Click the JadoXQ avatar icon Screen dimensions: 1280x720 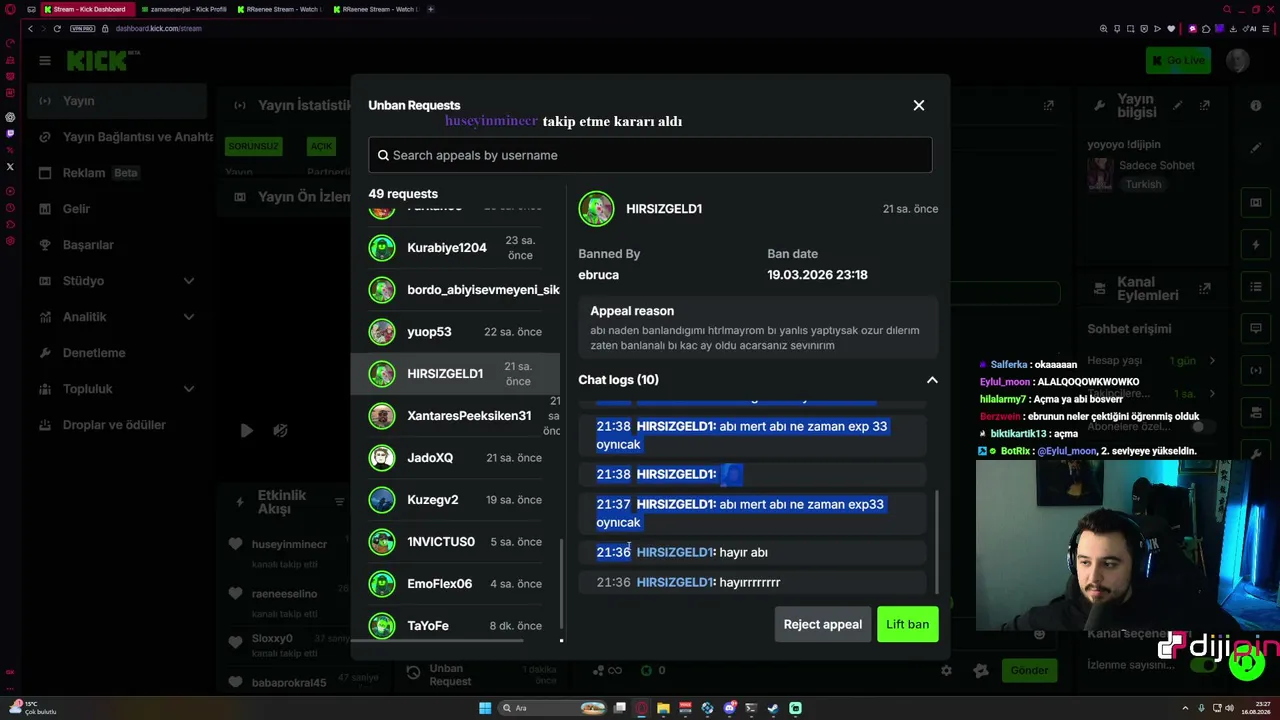pos(382,458)
